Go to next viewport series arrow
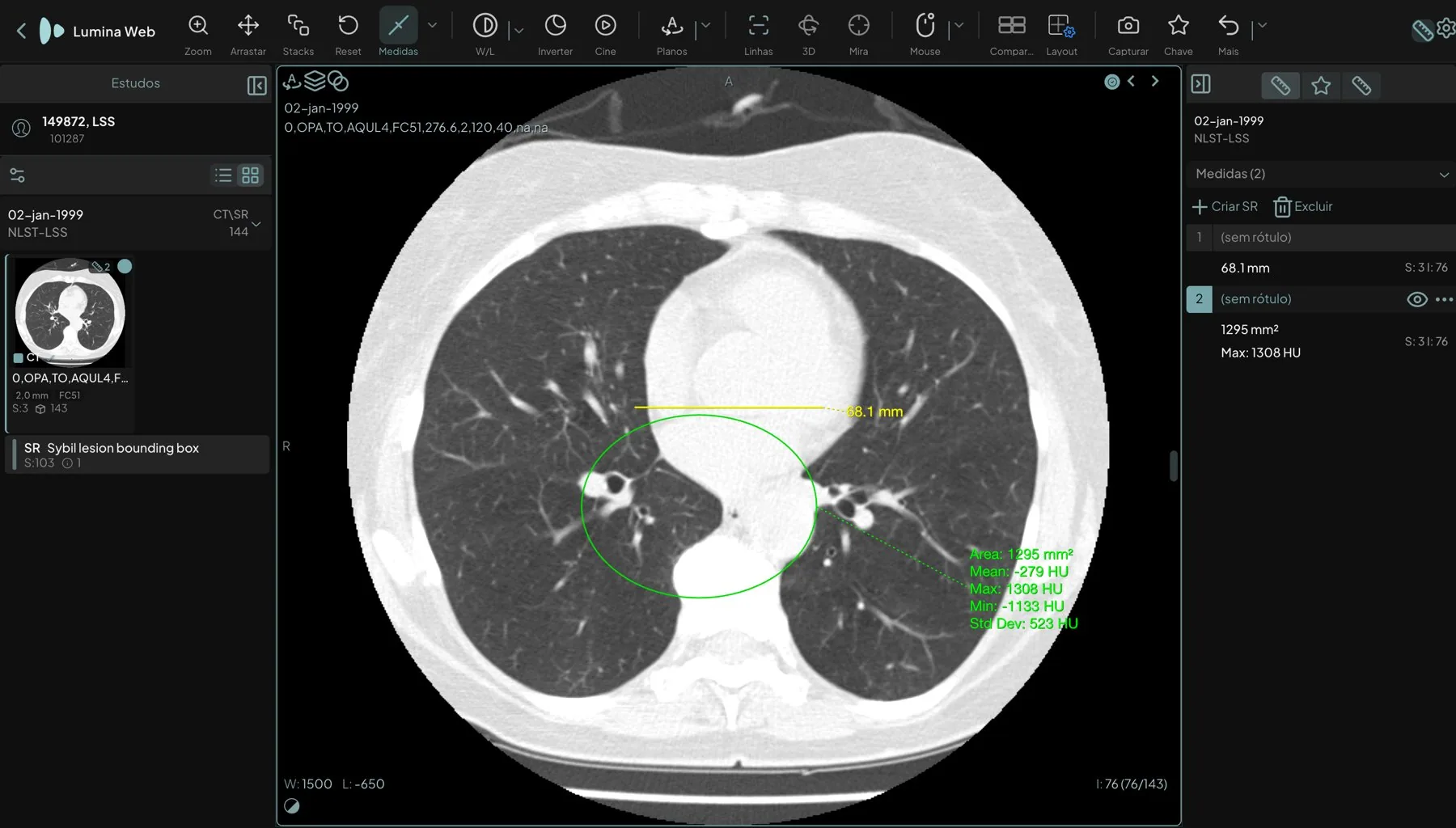The height and width of the screenshot is (828, 1456). click(x=1155, y=82)
